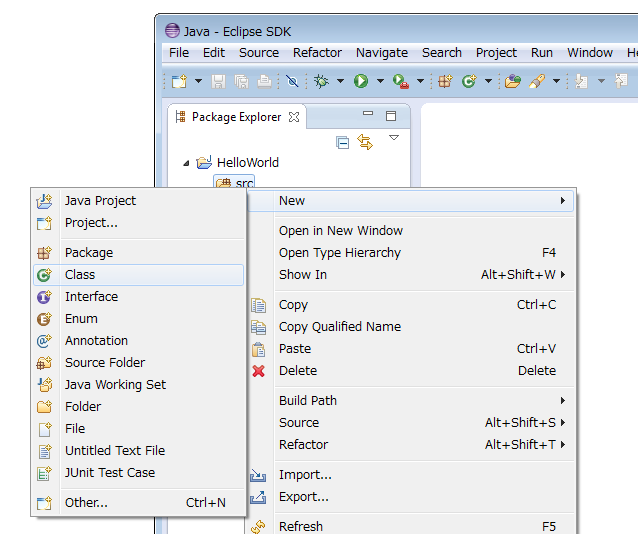Open the Refactor menu in menu bar

pyautogui.click(x=317, y=53)
